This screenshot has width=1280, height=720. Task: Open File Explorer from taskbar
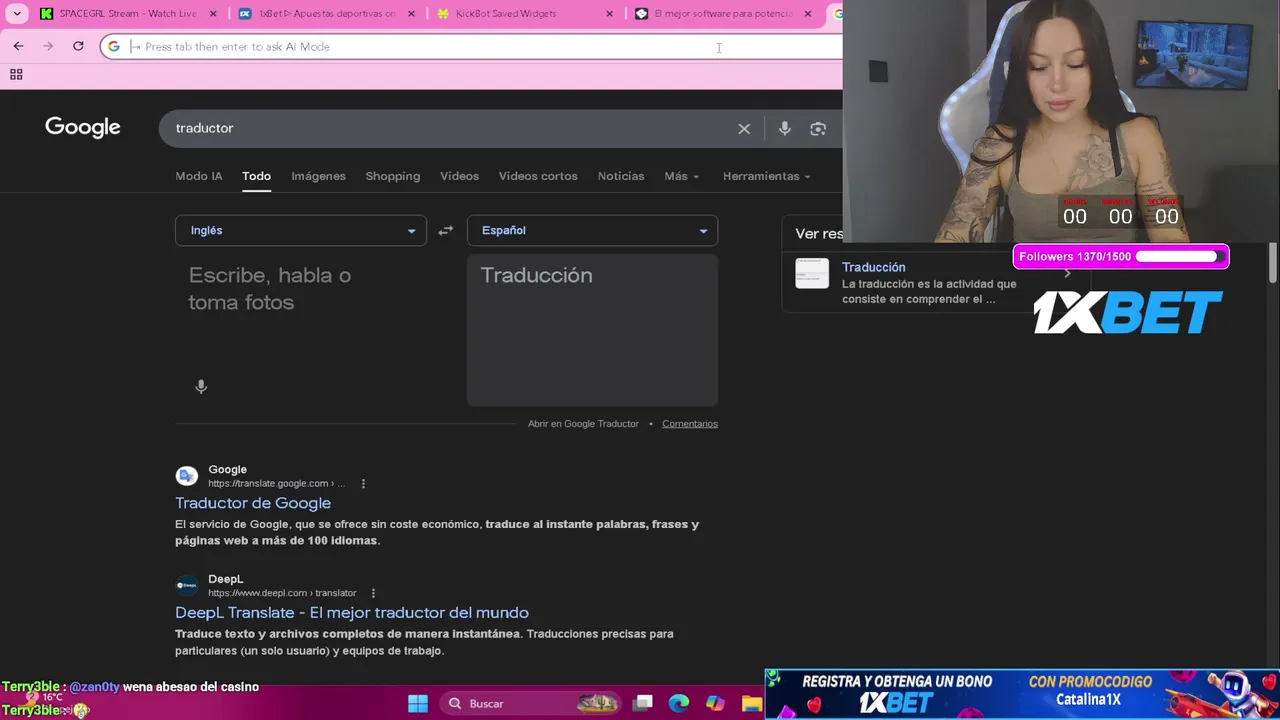click(751, 703)
